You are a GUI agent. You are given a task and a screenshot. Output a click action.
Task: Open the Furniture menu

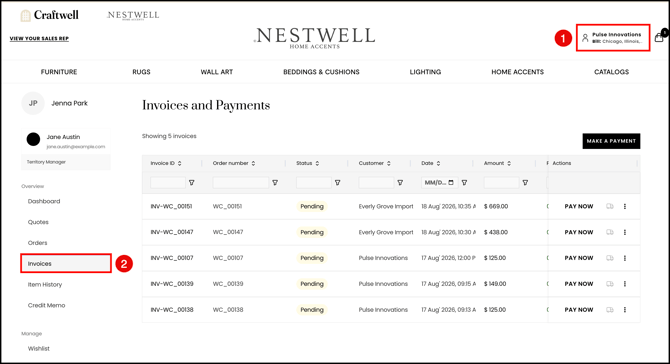coord(59,72)
